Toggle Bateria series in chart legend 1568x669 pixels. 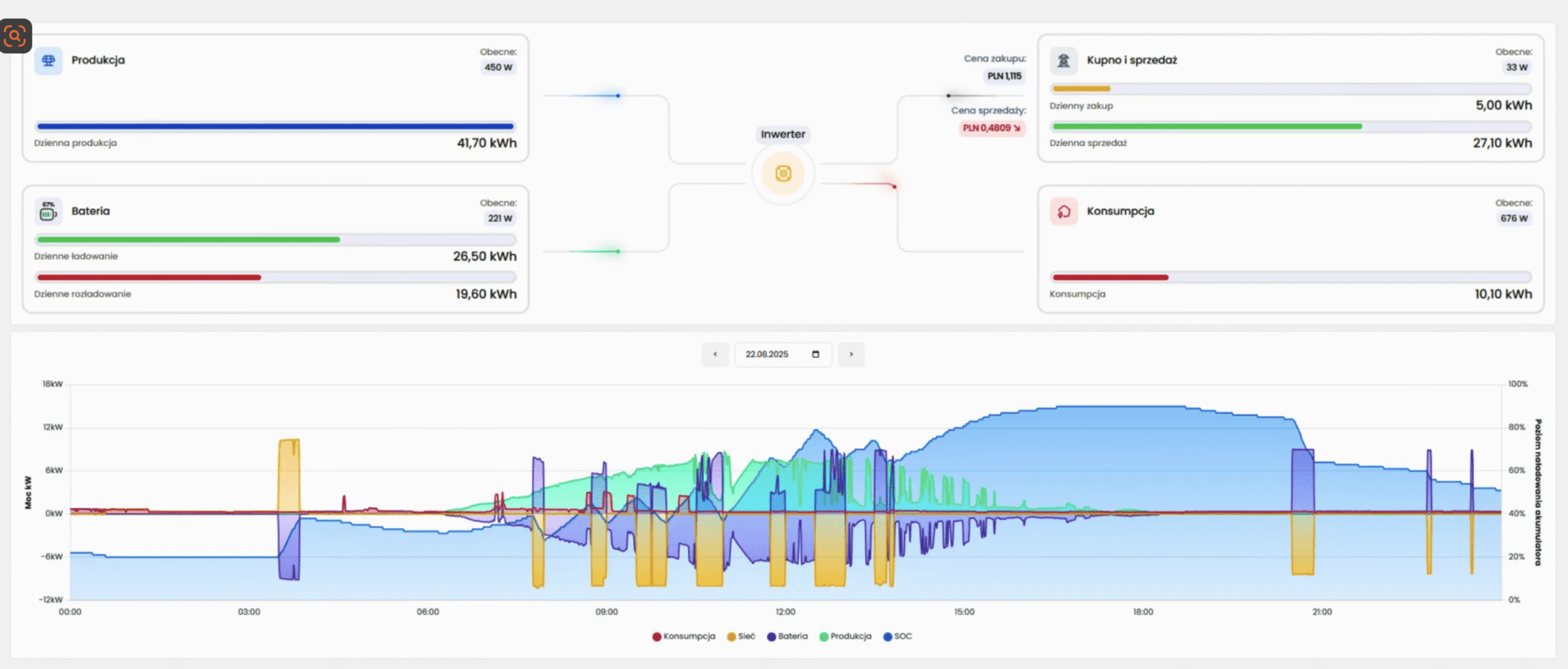[x=787, y=637]
